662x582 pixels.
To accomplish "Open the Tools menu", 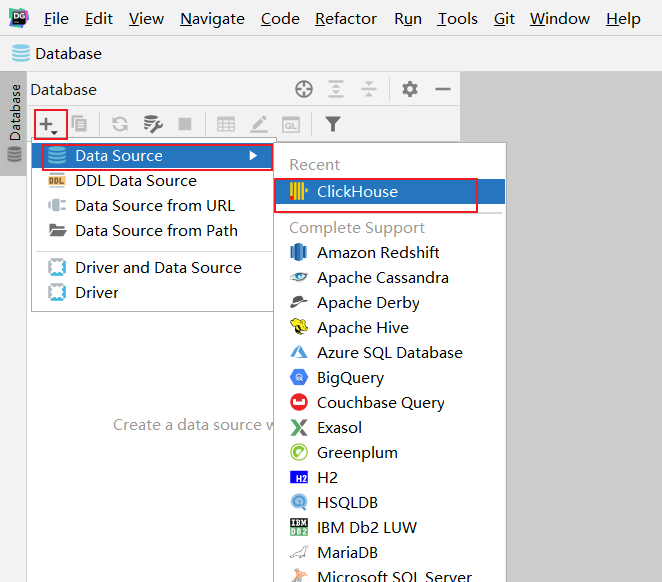I will pos(457,19).
